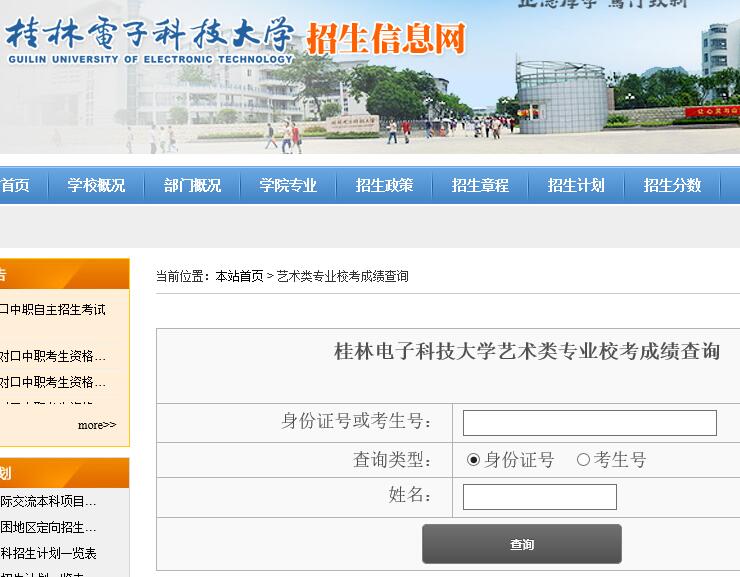Click 招生章程 in the navigation bar
This screenshot has width=740, height=577.
coord(480,185)
